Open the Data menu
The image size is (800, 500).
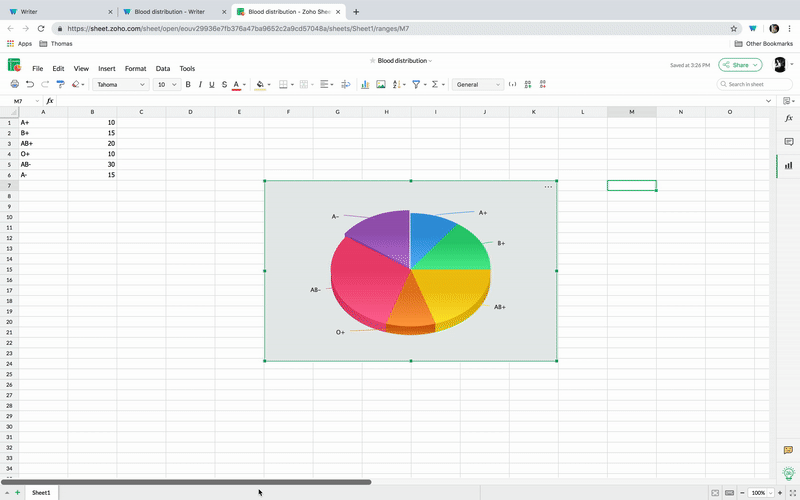(x=162, y=69)
